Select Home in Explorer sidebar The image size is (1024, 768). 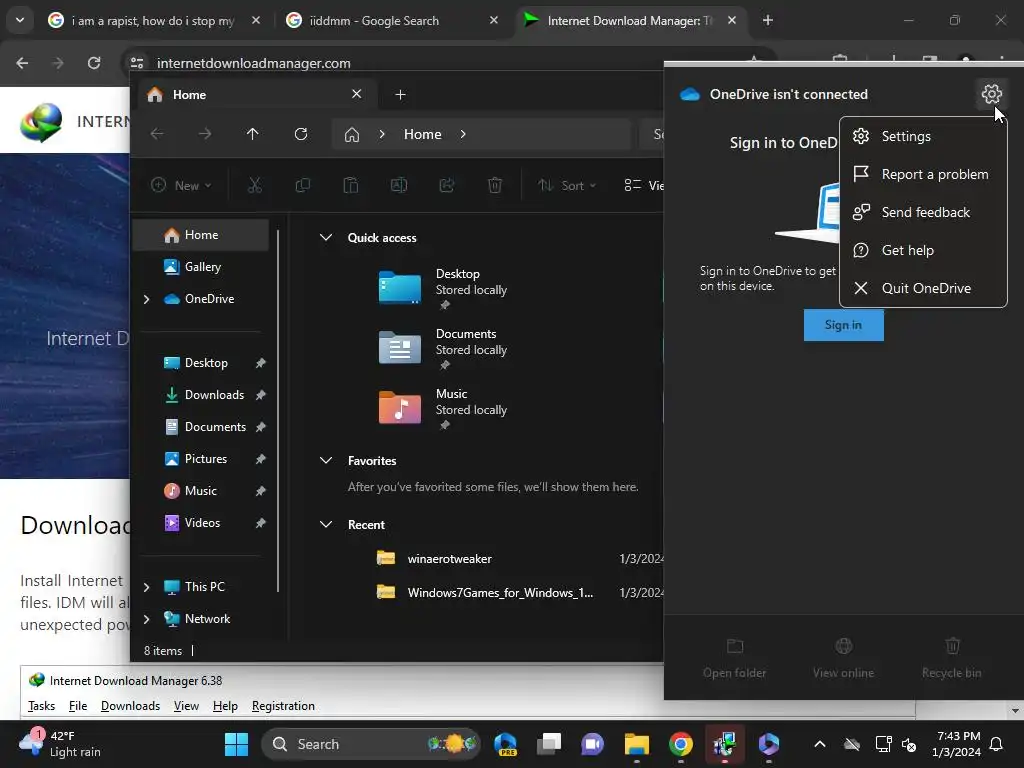pyautogui.click(x=200, y=235)
